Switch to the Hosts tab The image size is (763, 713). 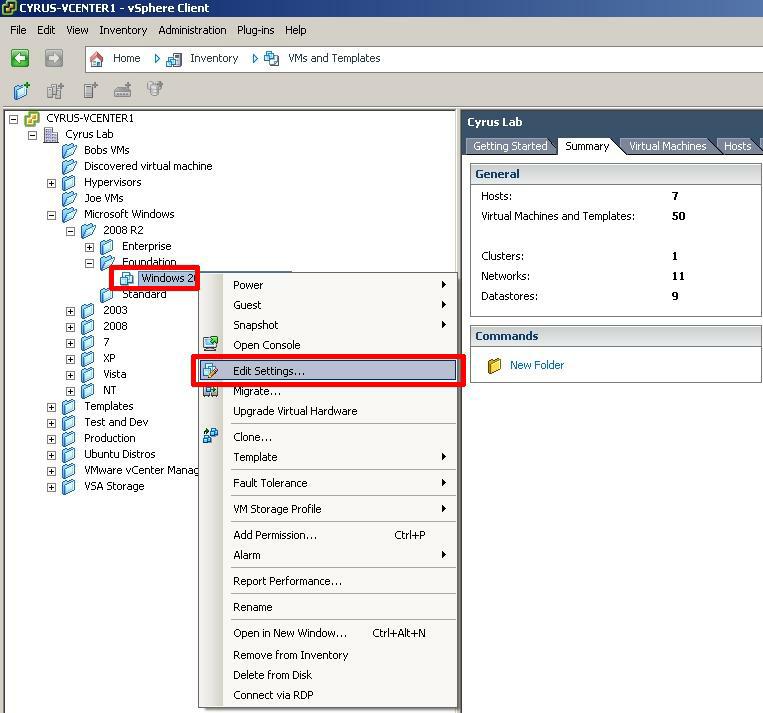(737, 146)
